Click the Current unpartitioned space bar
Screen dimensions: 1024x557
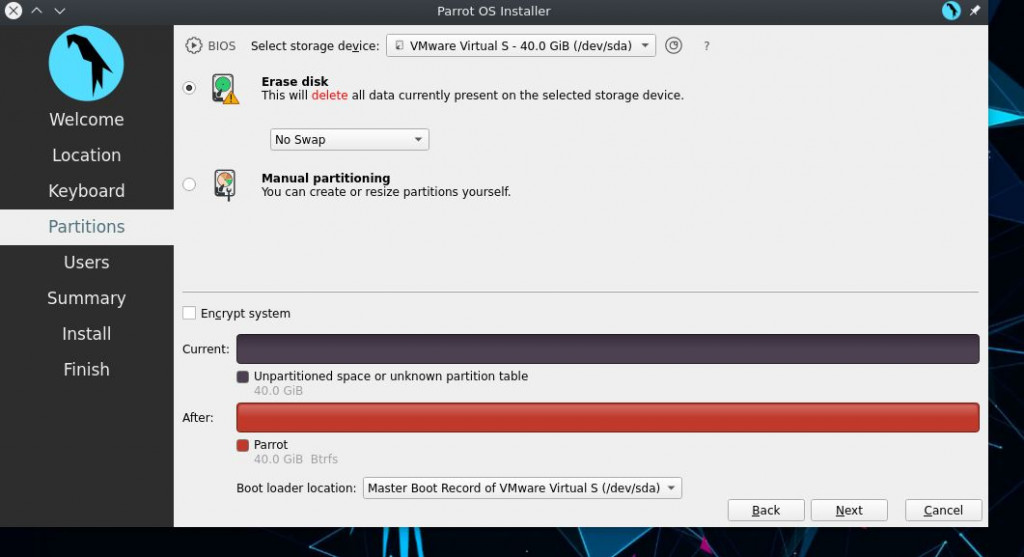(x=607, y=349)
